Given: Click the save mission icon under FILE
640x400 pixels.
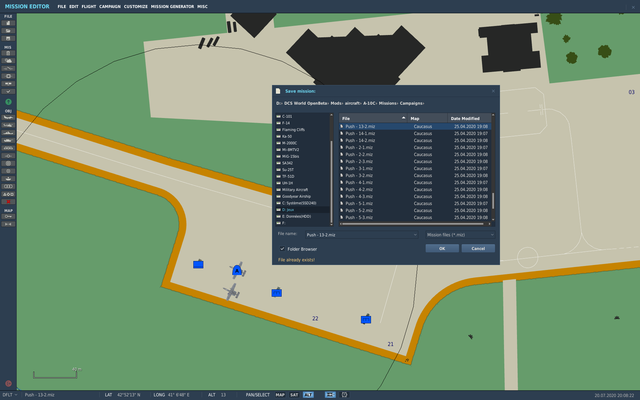Looking at the screenshot, I should coord(8,38).
